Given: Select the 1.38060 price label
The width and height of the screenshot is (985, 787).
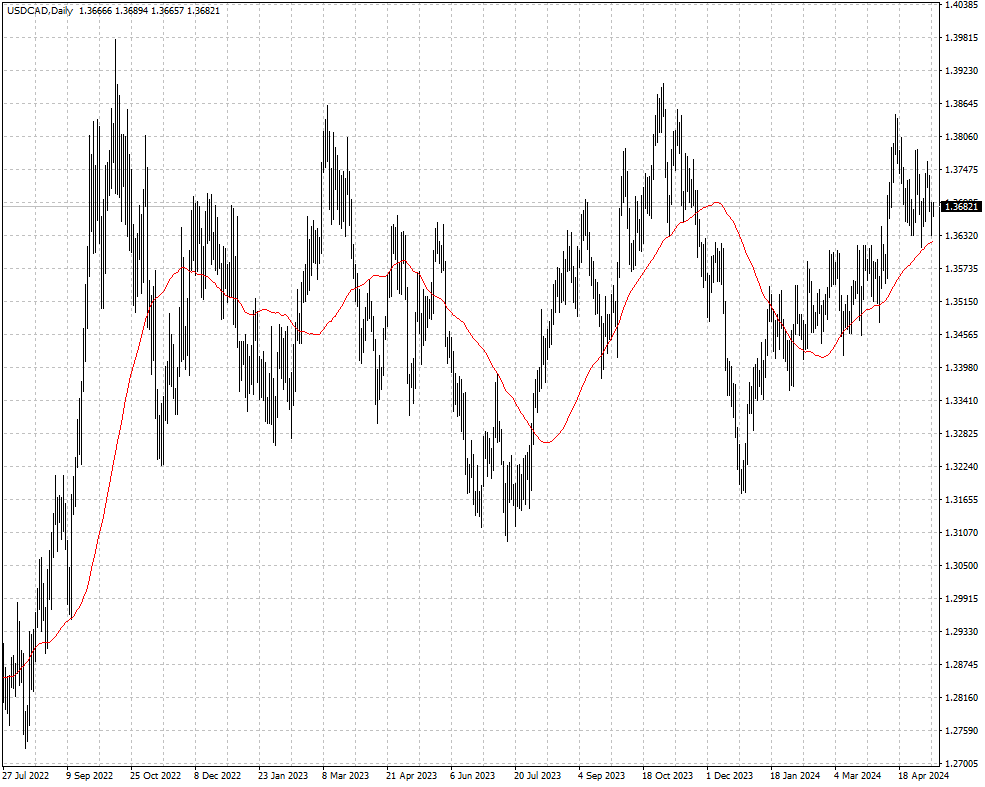Looking at the screenshot, I should click(961, 136).
